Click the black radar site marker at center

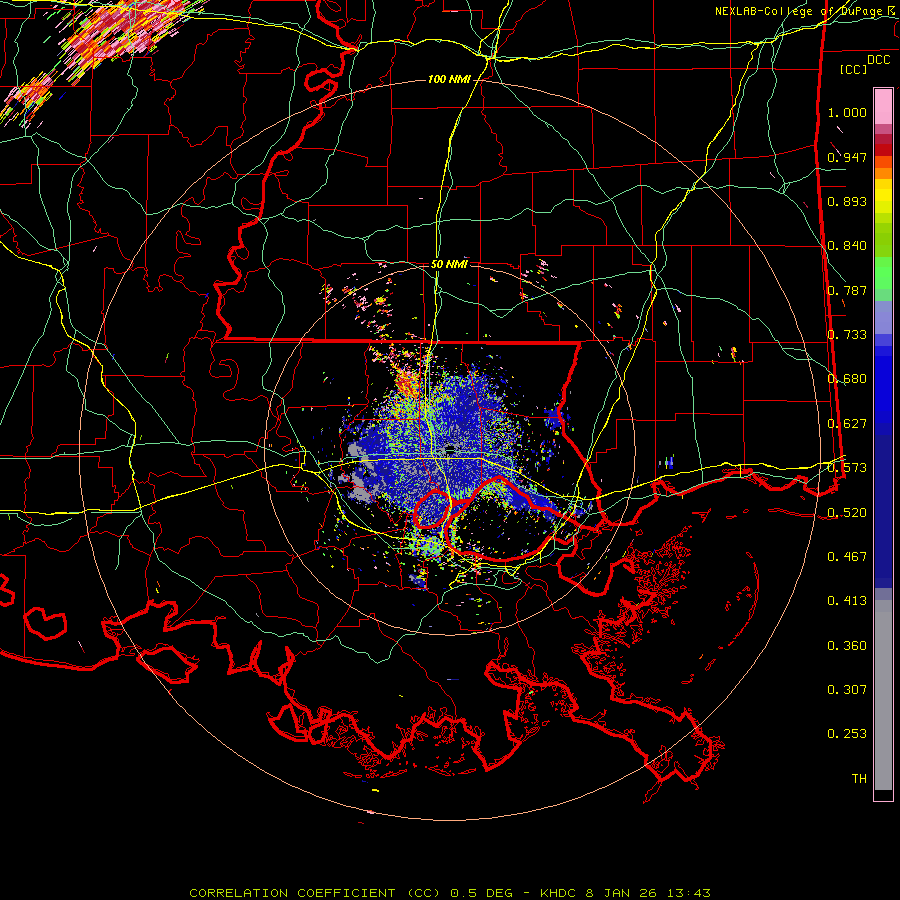(x=451, y=450)
